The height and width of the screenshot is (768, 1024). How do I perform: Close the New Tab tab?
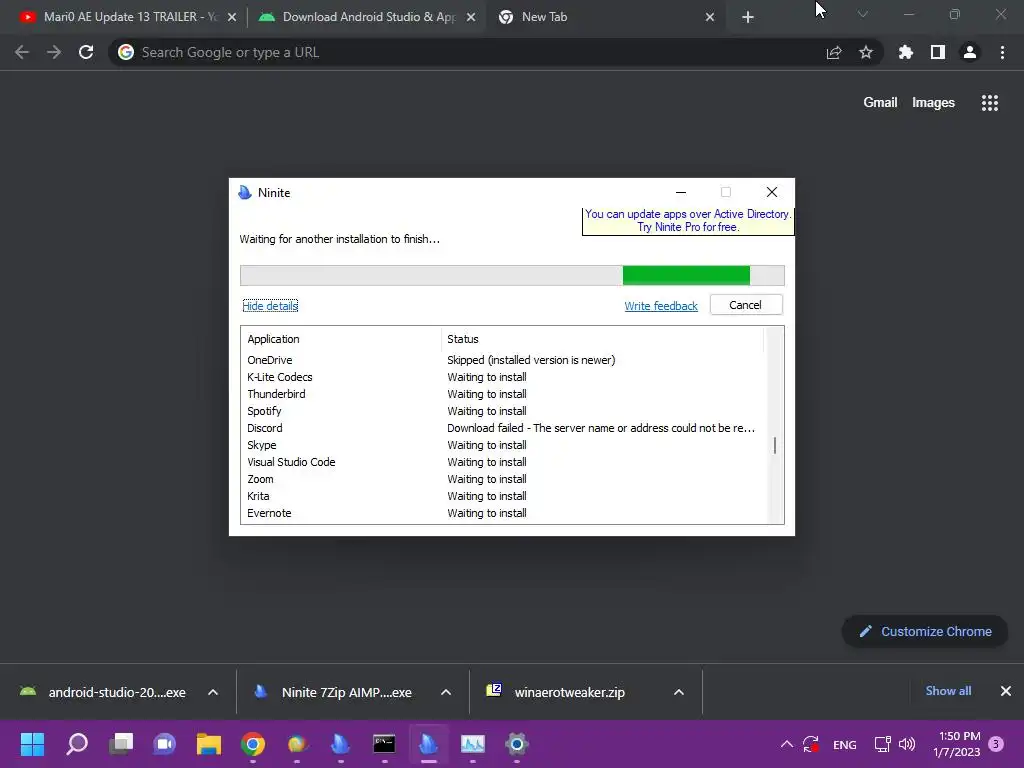pyautogui.click(x=710, y=17)
